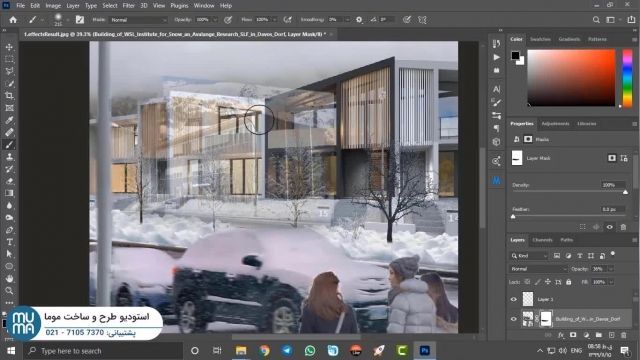Open the Window menu
This screenshot has width=640, height=360.
(204, 6)
